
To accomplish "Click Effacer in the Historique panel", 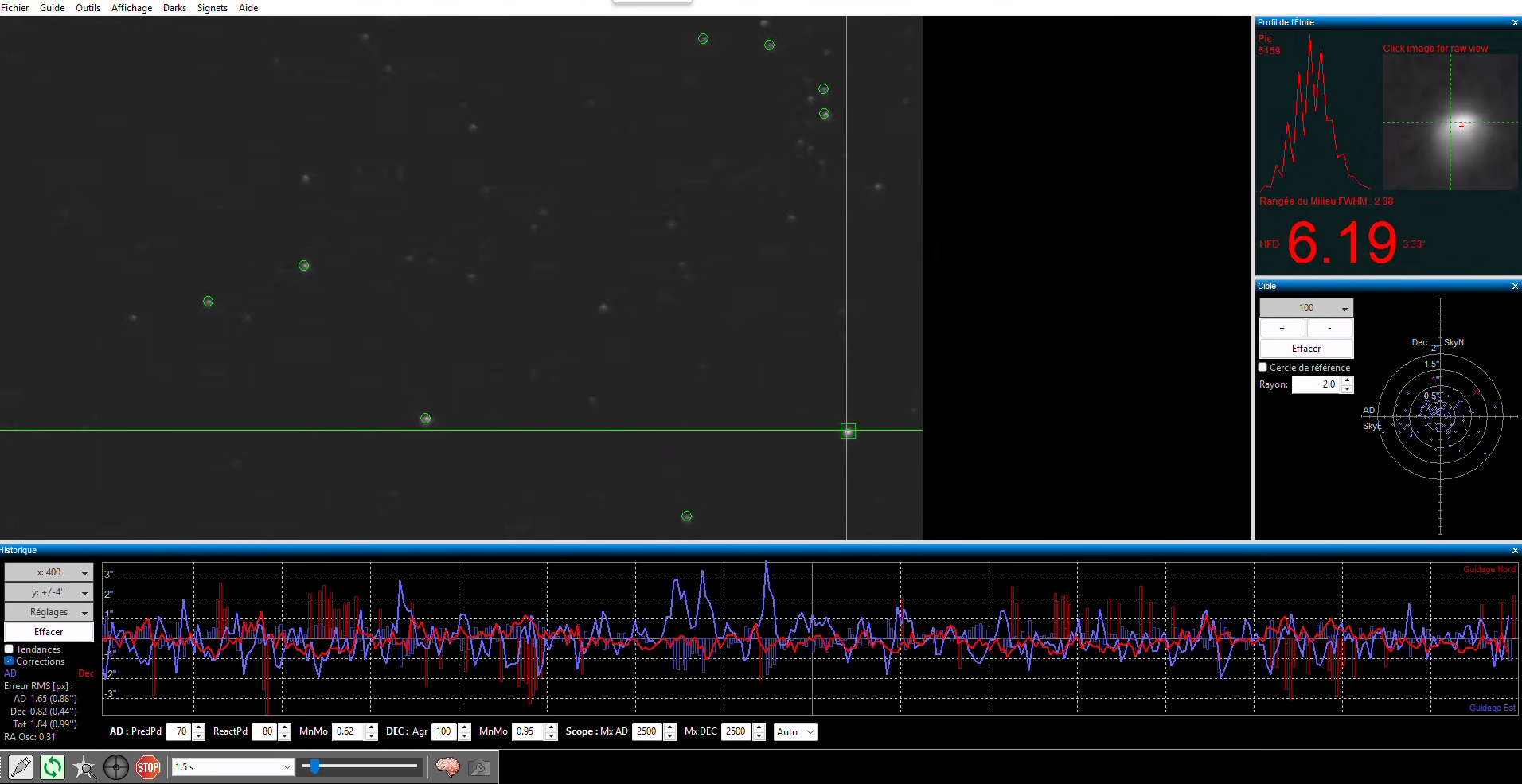I will coord(49,632).
